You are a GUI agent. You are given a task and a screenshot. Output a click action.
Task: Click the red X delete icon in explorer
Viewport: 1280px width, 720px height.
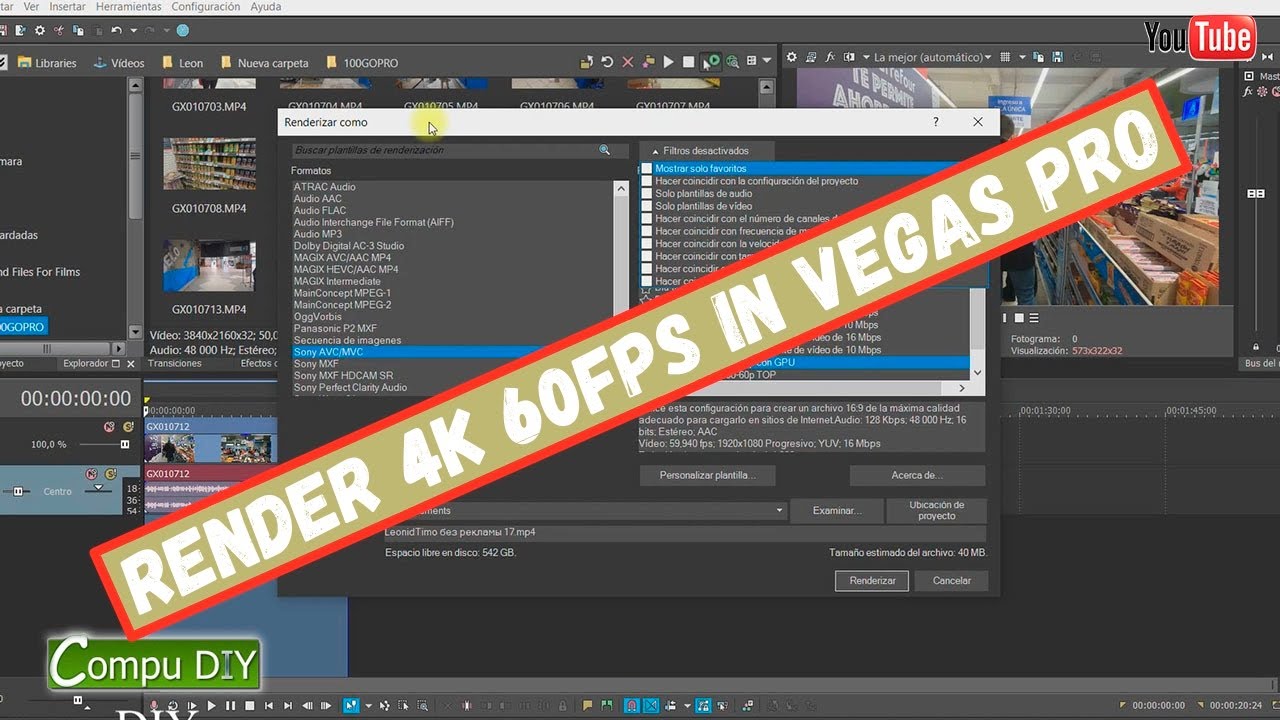[628, 62]
